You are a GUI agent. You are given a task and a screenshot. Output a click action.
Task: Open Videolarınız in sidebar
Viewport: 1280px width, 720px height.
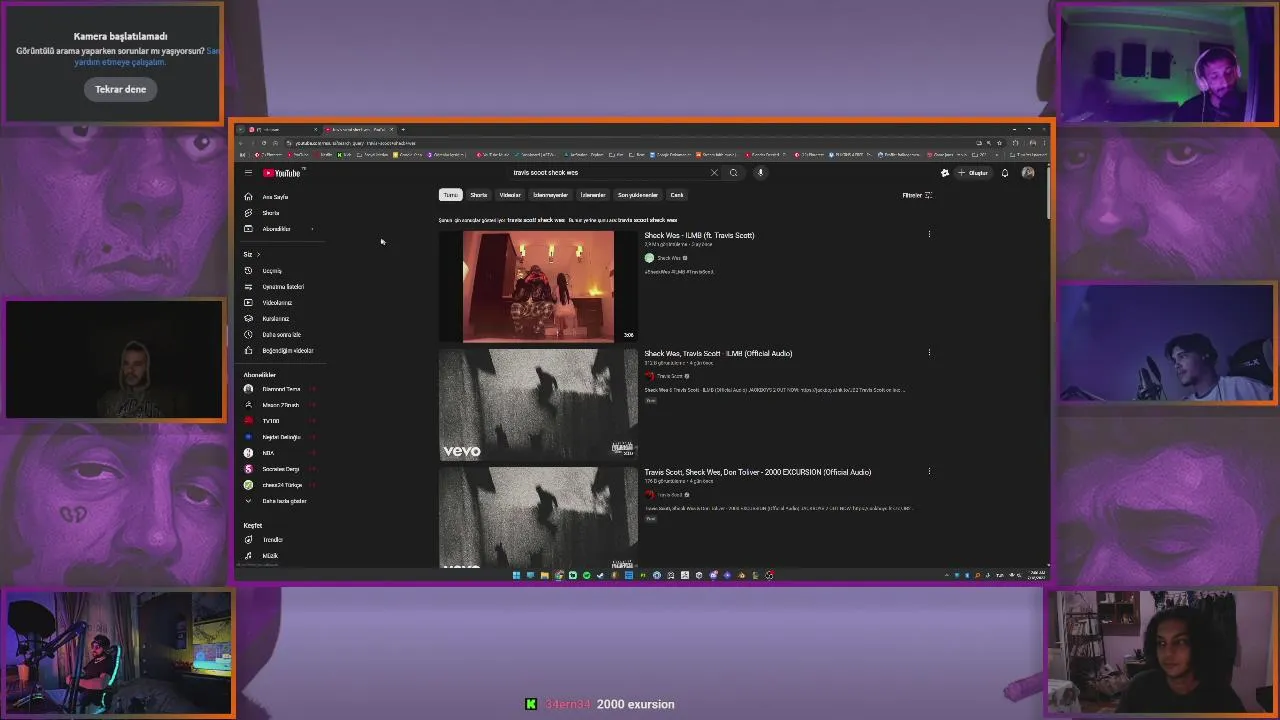(277, 303)
